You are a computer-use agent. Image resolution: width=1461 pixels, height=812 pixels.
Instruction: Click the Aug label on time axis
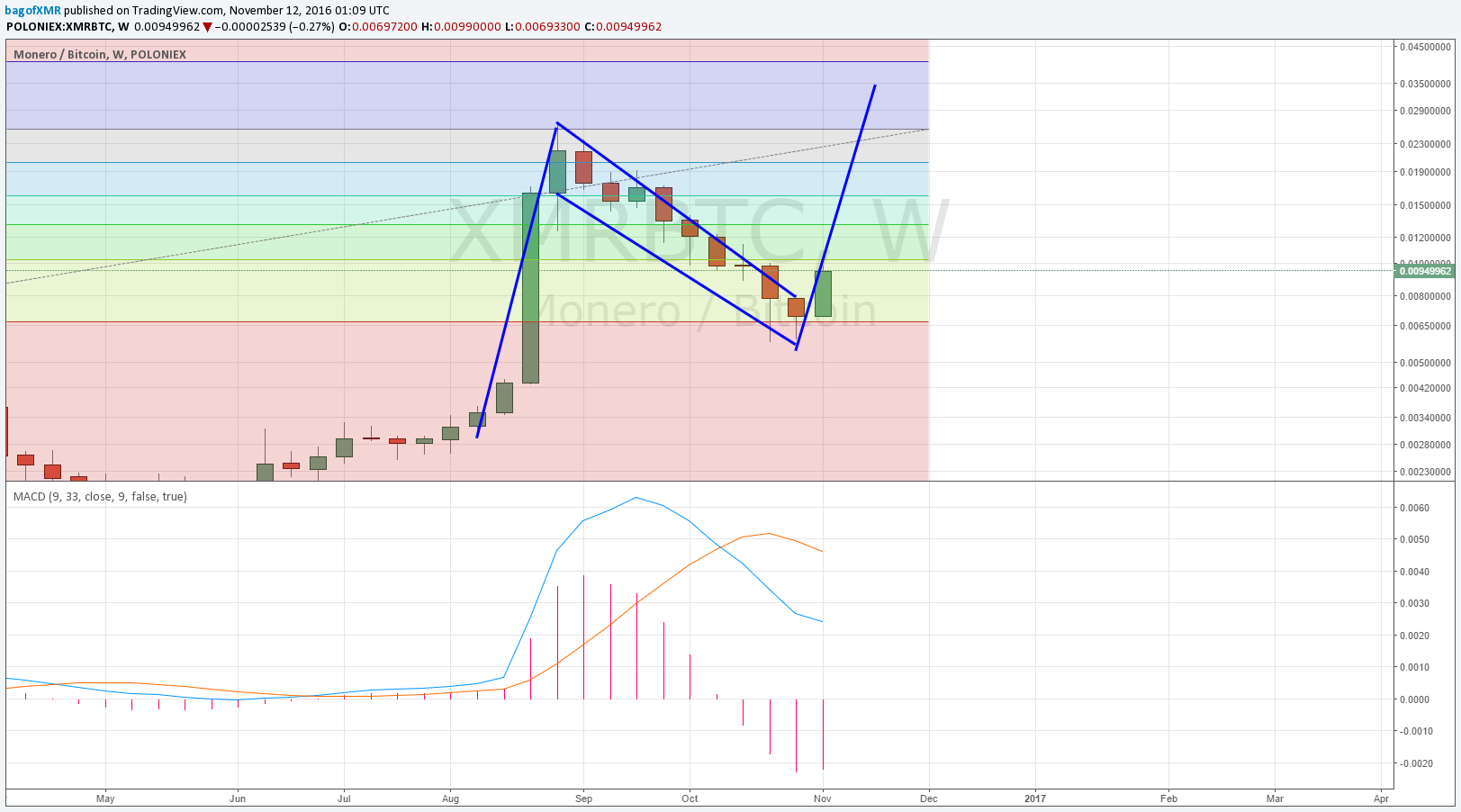451,798
